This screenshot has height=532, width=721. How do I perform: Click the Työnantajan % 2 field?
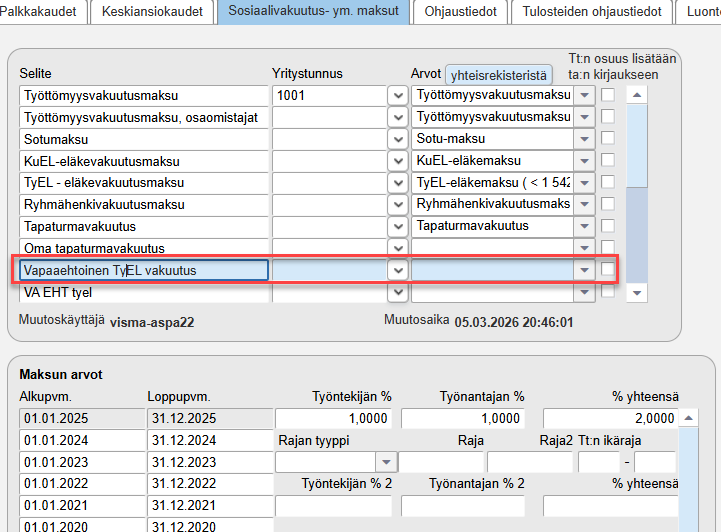click(x=463, y=506)
